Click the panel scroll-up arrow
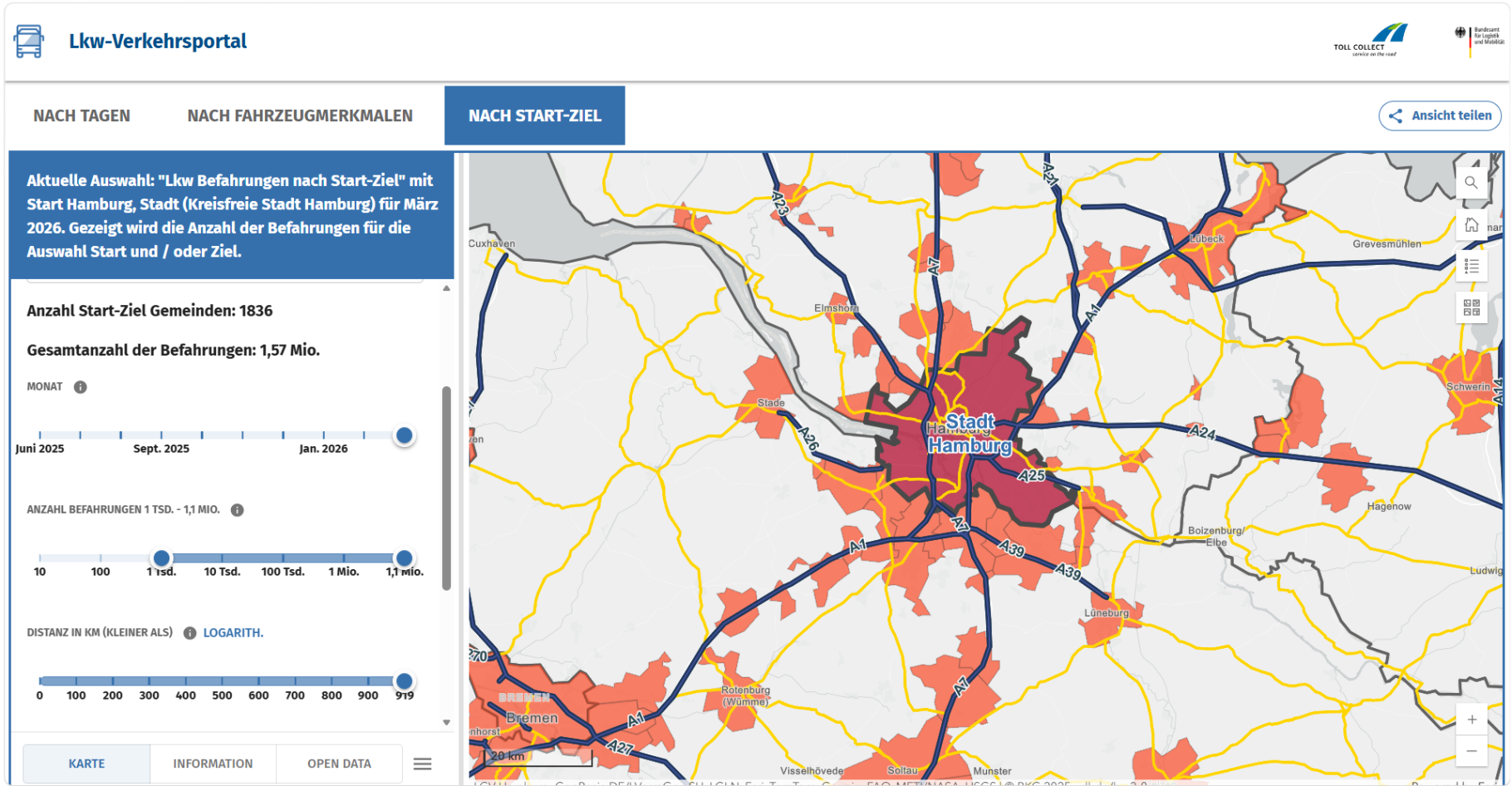 [x=446, y=288]
